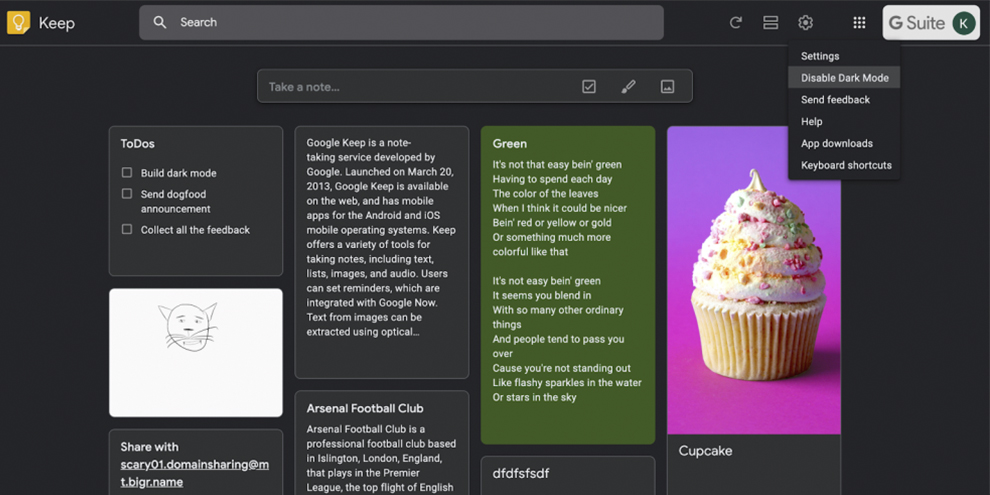Open the dfdfsfsdf note

[568, 475]
